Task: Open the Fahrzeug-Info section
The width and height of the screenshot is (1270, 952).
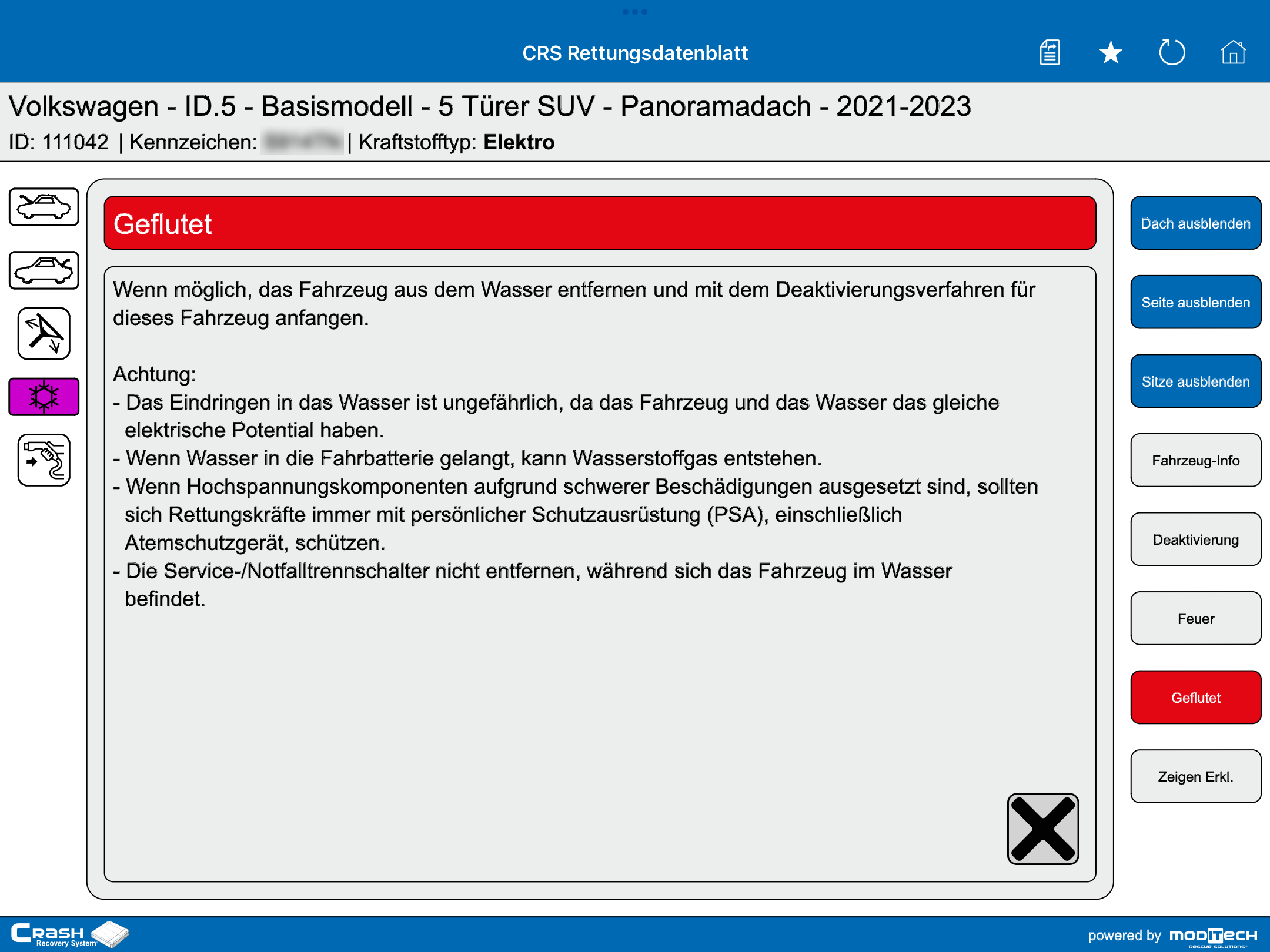Action: (1196, 460)
